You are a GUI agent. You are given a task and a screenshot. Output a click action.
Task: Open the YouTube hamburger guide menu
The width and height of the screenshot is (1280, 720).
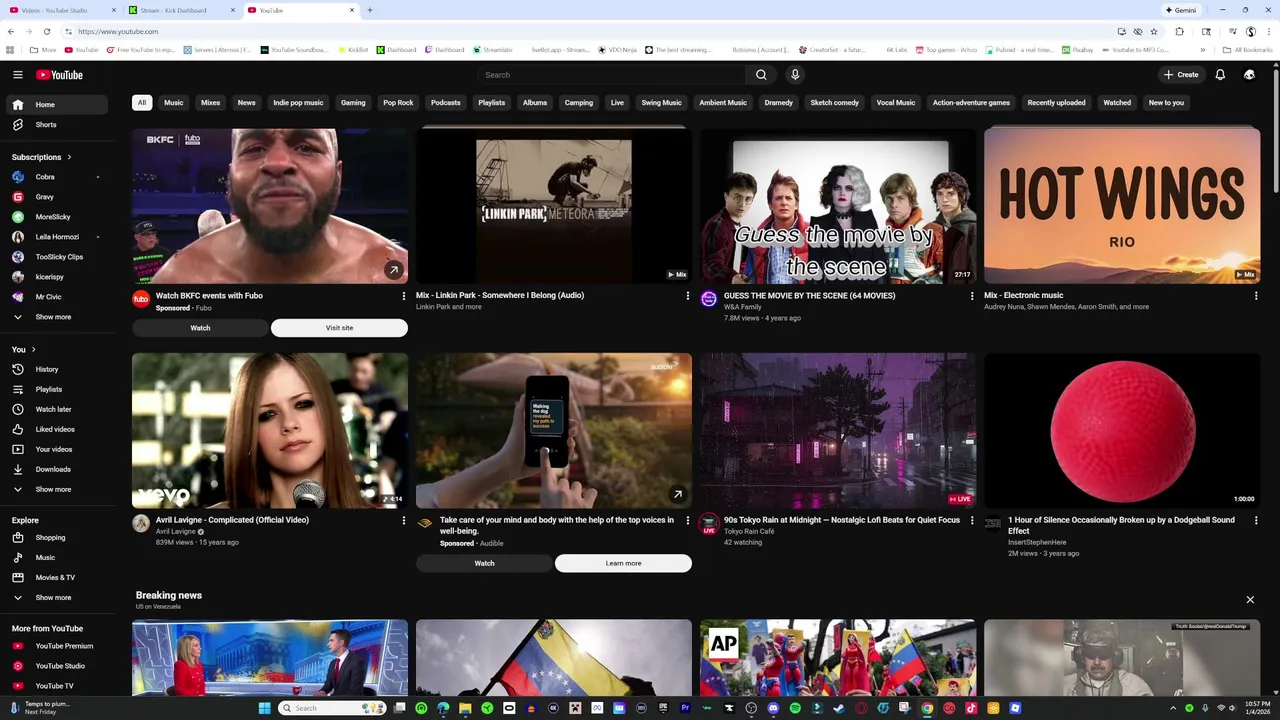[17, 75]
